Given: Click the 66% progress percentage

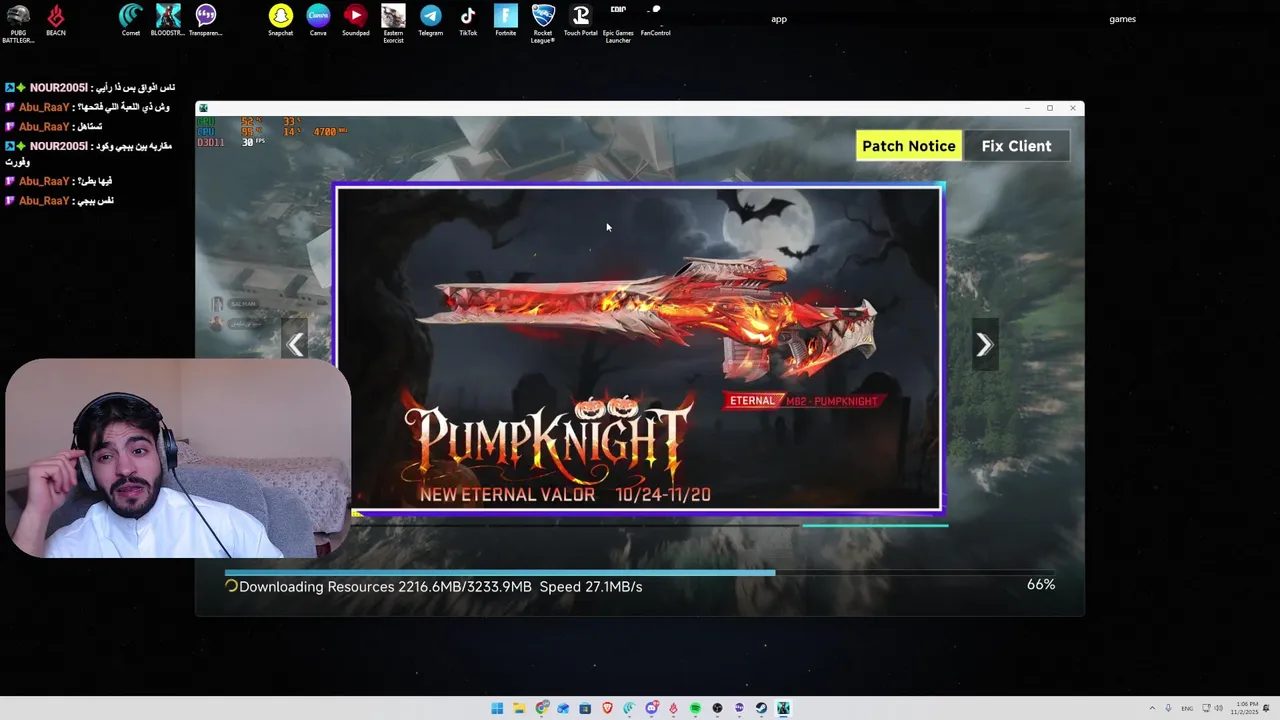Looking at the screenshot, I should tap(1041, 584).
